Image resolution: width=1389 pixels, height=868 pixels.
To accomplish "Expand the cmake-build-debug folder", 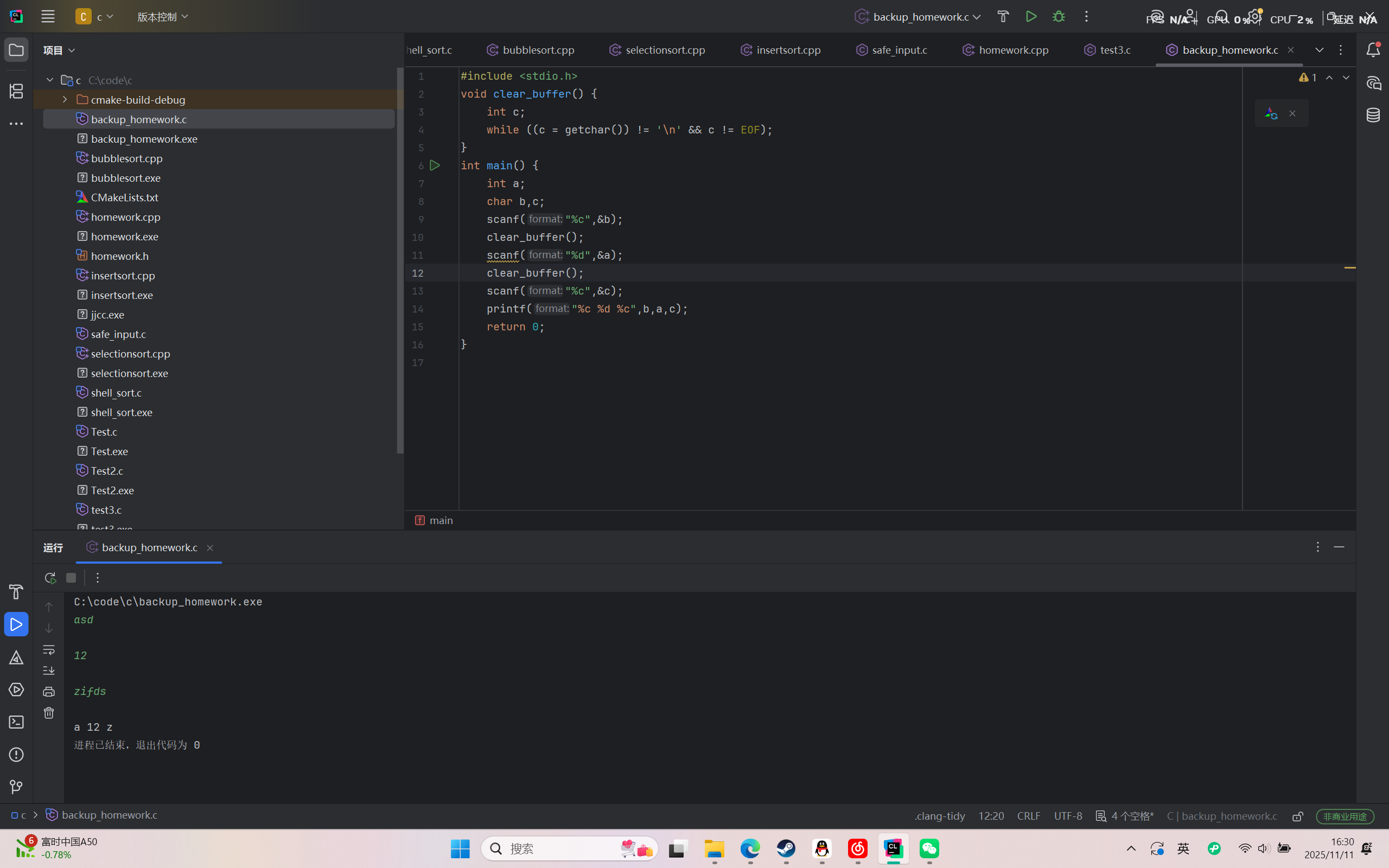I will coord(65,99).
